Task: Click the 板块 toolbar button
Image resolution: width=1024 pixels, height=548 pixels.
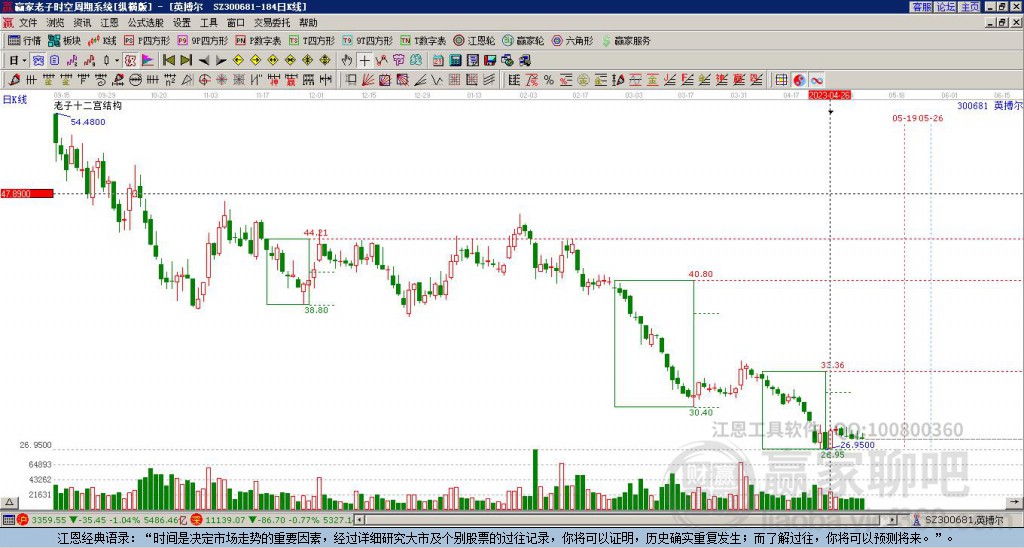Action: 64,40
